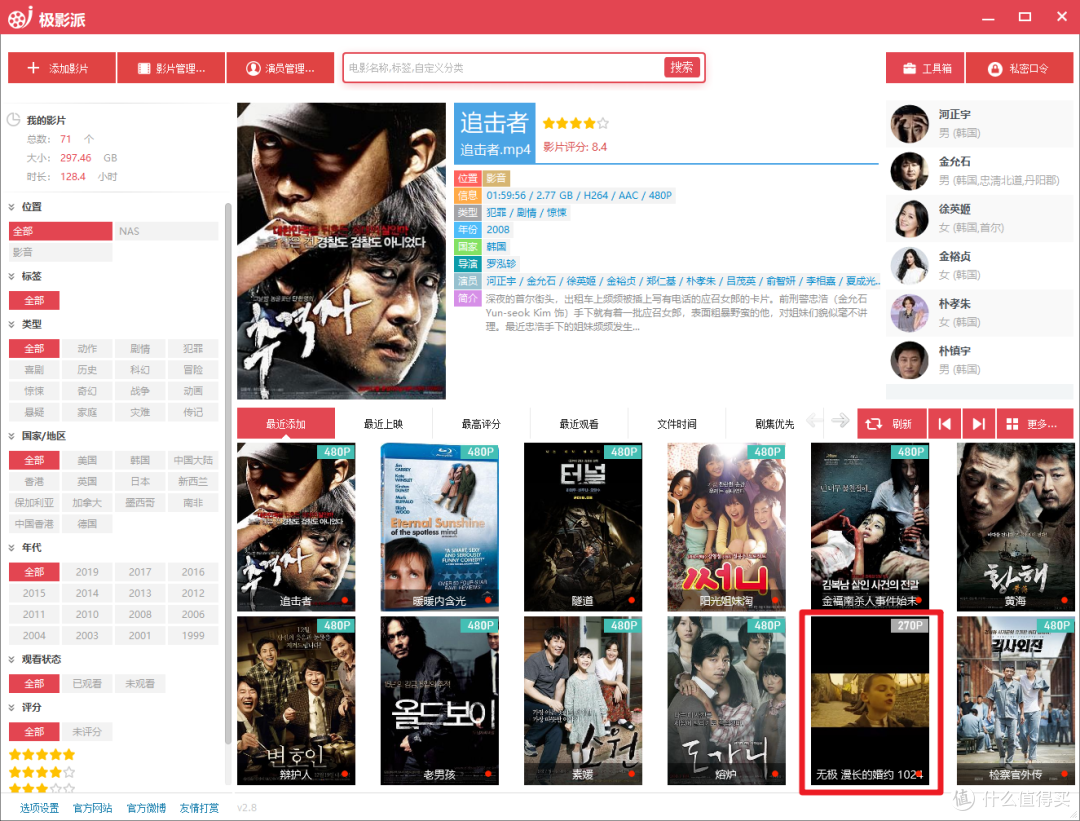Viewport: 1080px width, 821px height.
Task: Jump to first page icon
Action: coord(944,424)
